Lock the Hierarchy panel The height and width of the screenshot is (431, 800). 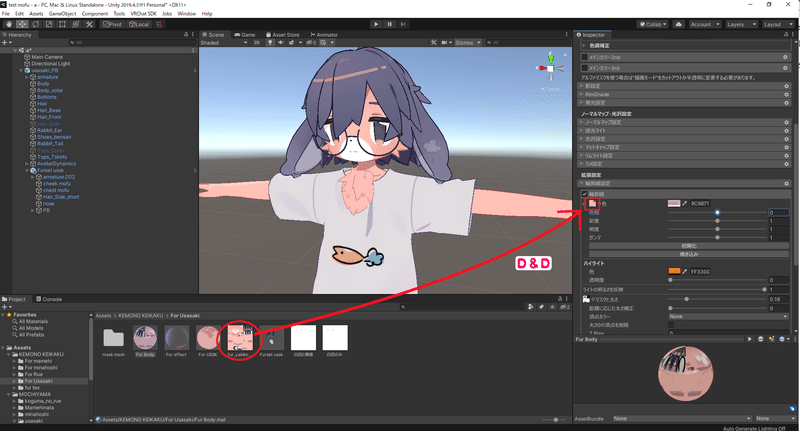(186, 35)
